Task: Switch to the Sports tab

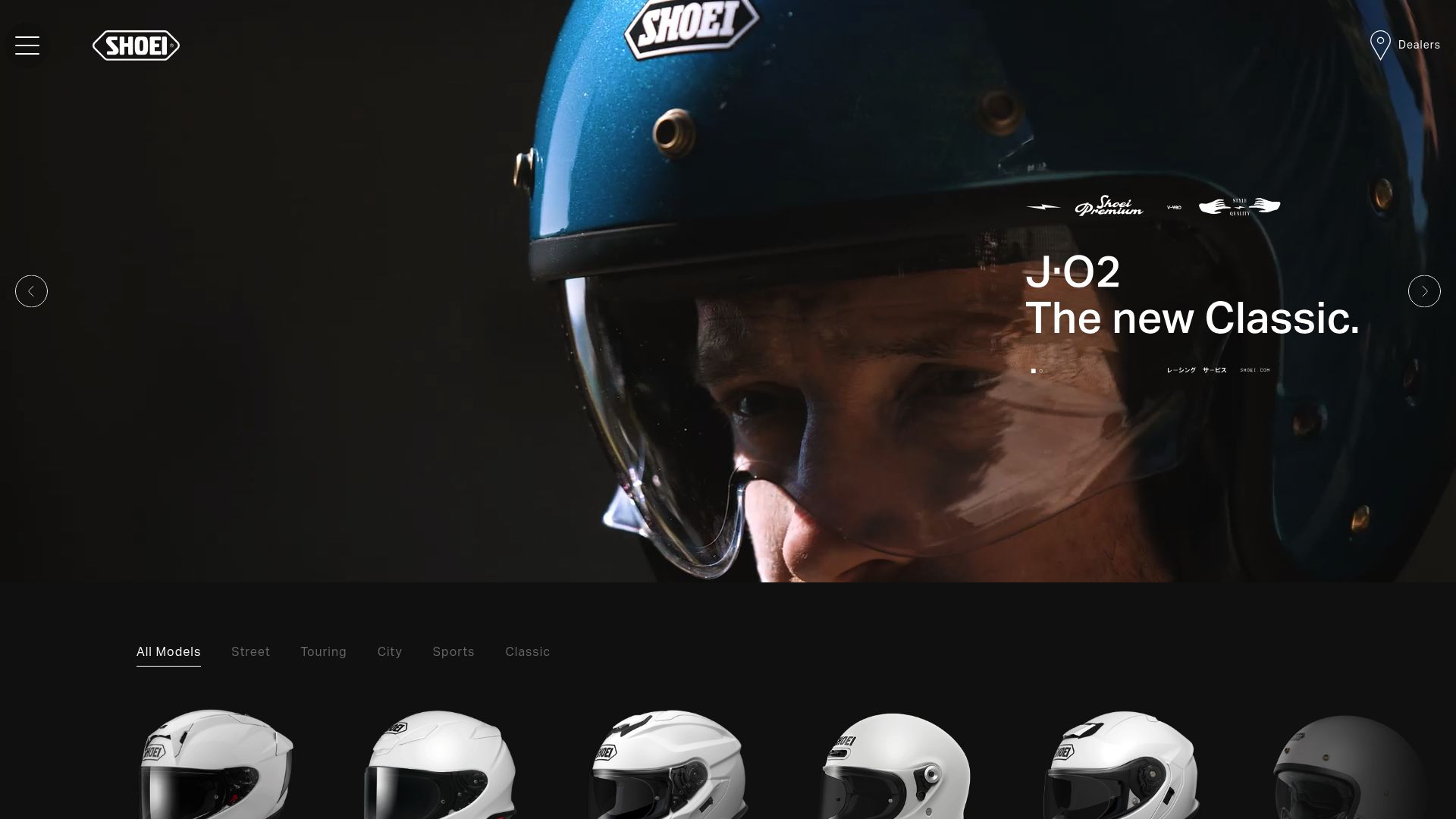Action: point(453,652)
